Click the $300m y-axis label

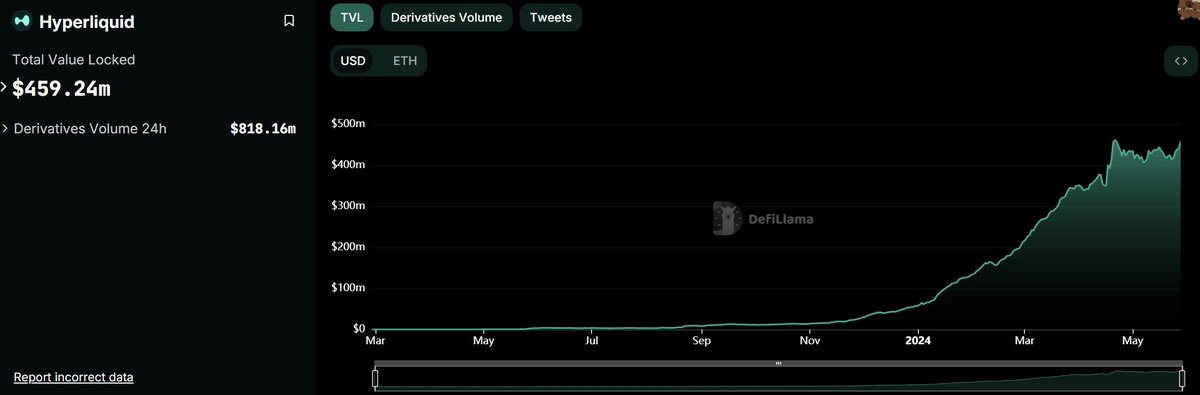click(347, 206)
